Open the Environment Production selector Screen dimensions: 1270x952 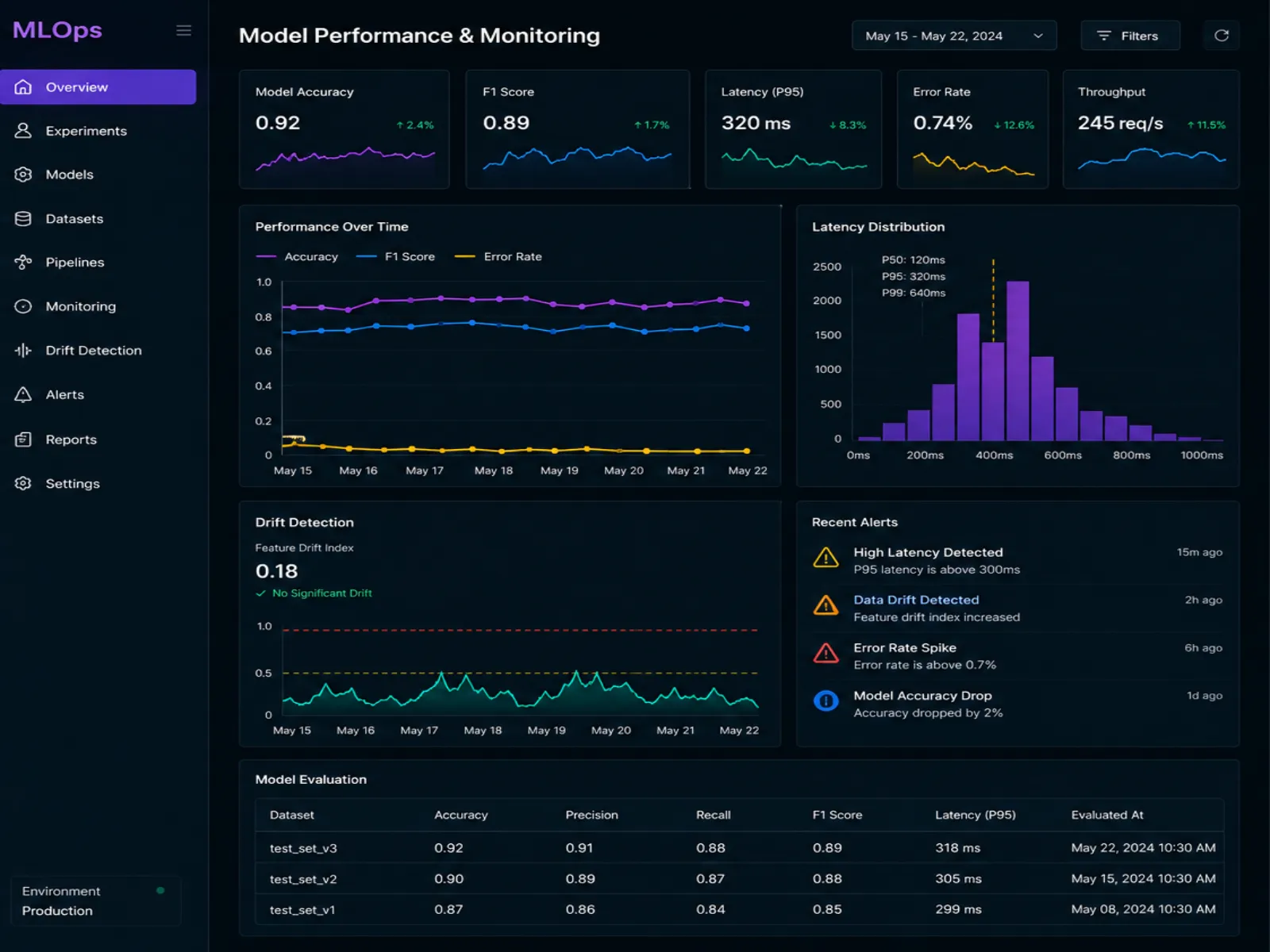[x=95, y=901]
